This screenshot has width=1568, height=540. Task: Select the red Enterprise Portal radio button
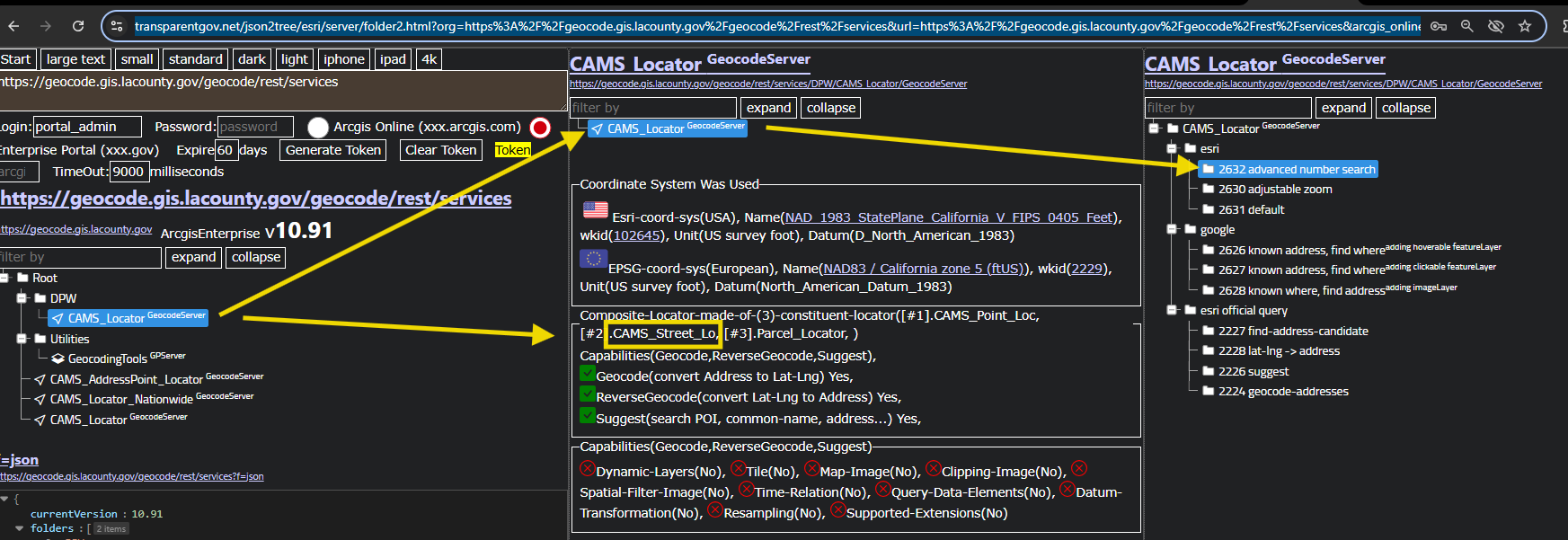(540, 128)
